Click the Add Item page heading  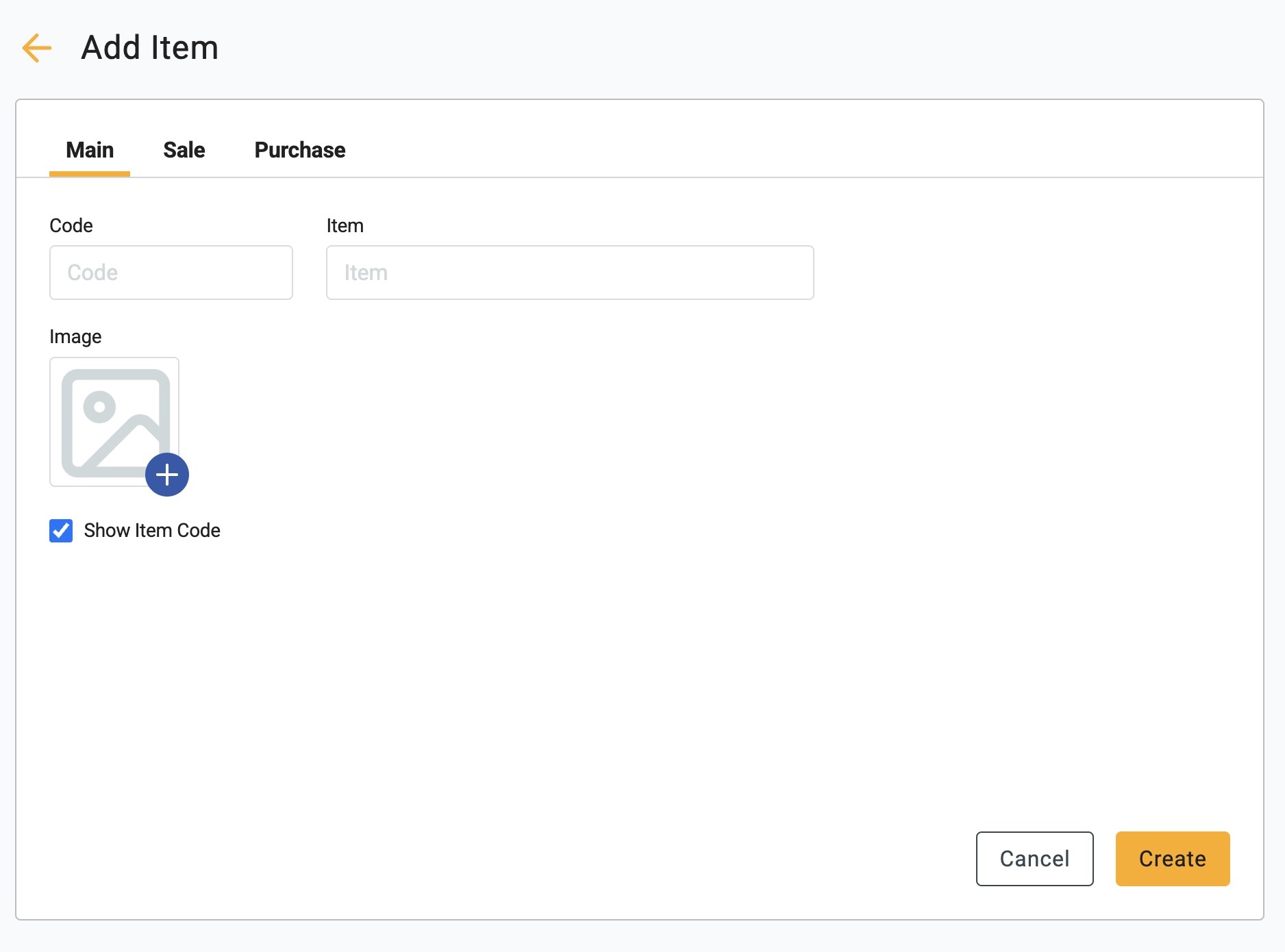(x=150, y=48)
